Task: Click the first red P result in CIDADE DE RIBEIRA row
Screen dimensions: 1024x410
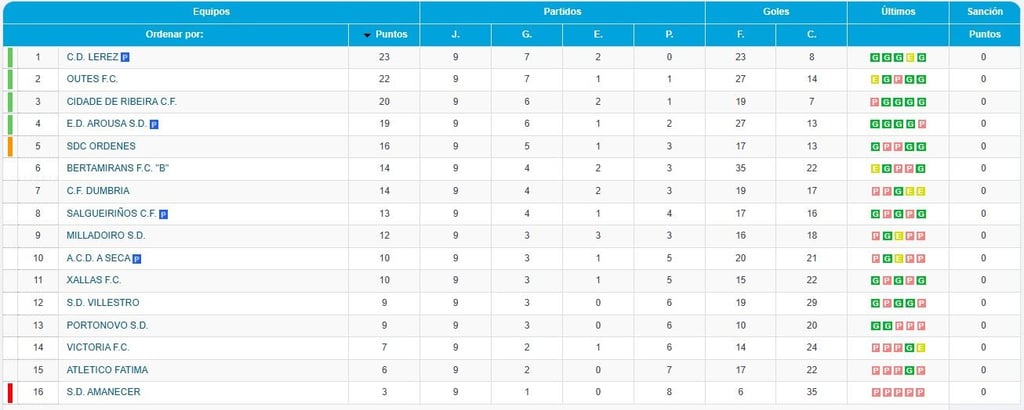Action: tap(875, 102)
